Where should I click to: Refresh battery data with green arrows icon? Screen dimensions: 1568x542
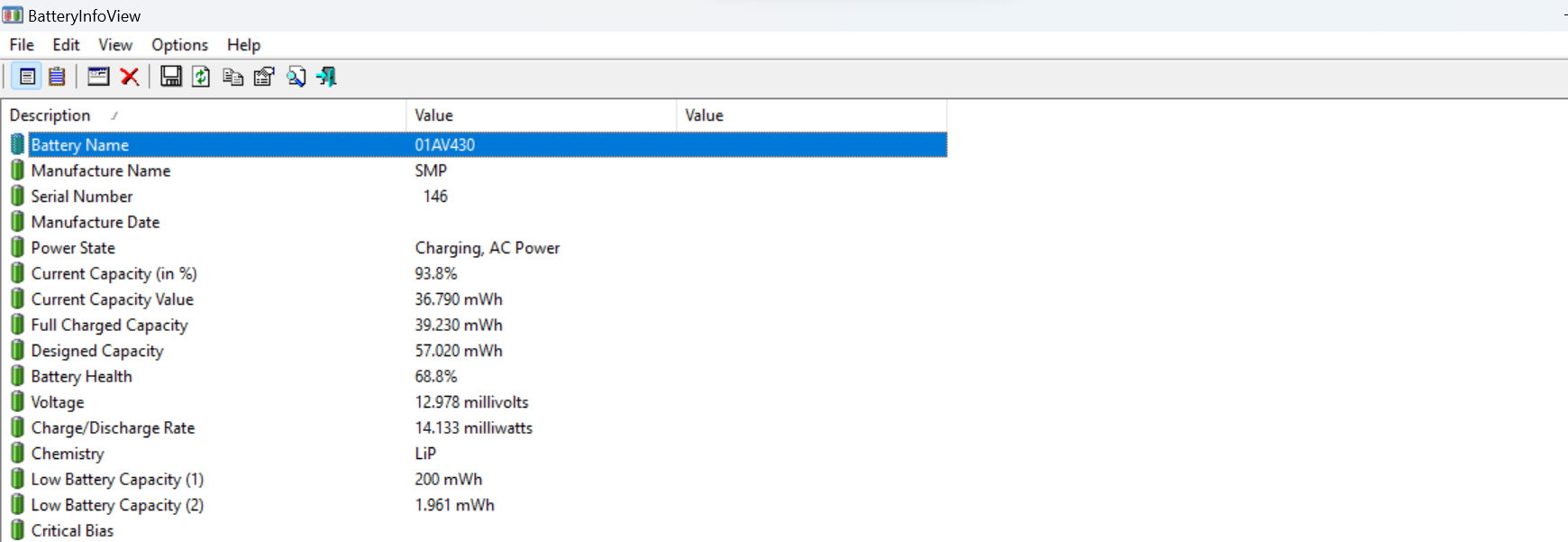point(201,77)
